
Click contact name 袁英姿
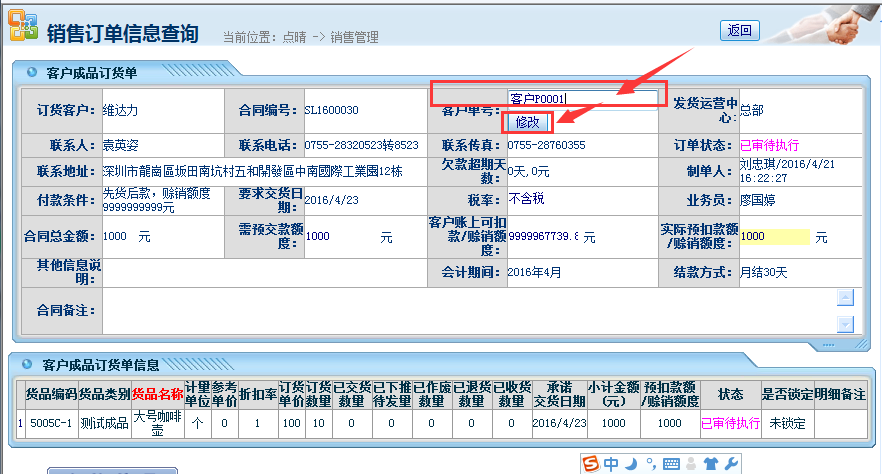(x=120, y=145)
